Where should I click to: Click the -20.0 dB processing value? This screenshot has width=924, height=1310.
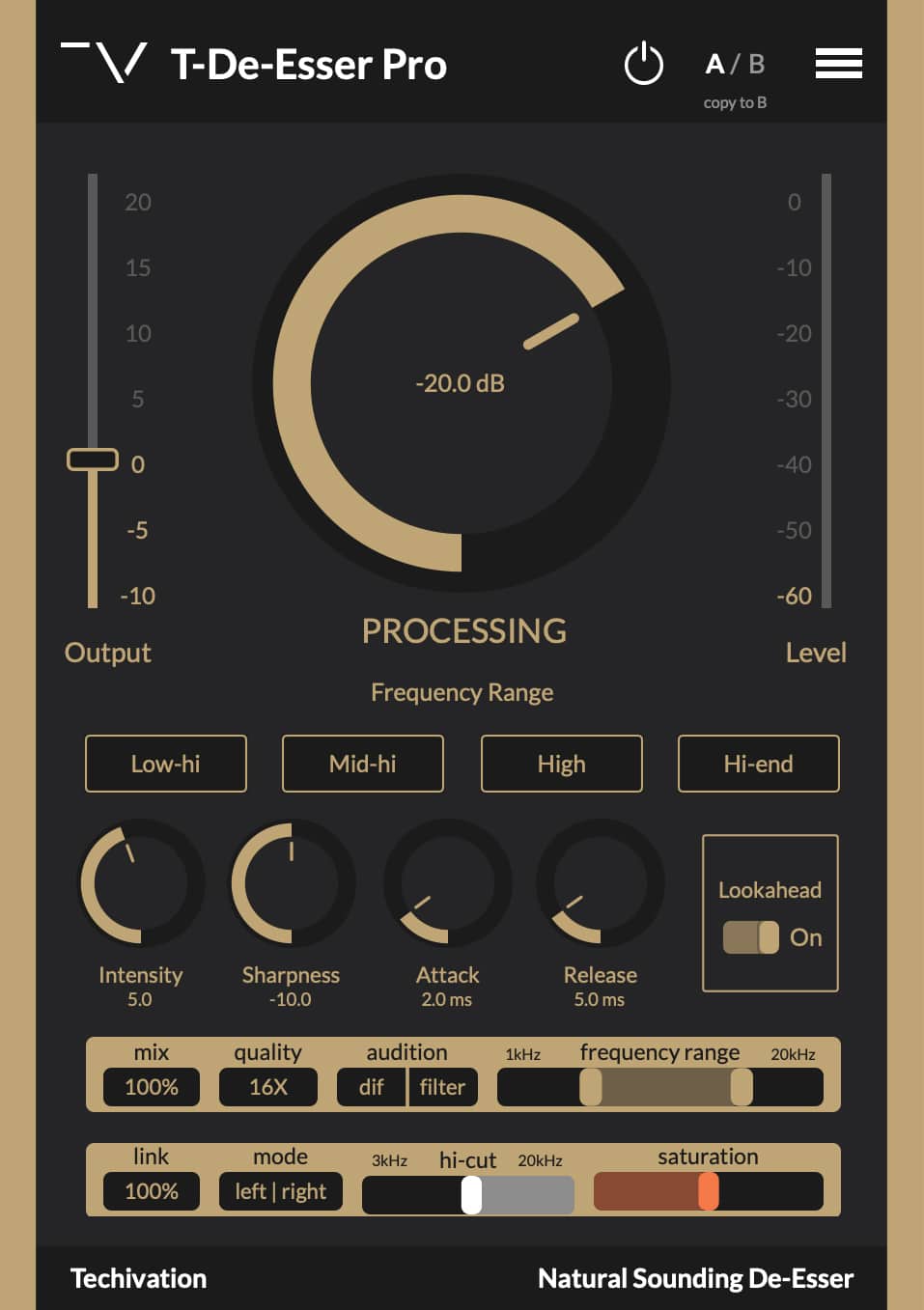tap(461, 383)
